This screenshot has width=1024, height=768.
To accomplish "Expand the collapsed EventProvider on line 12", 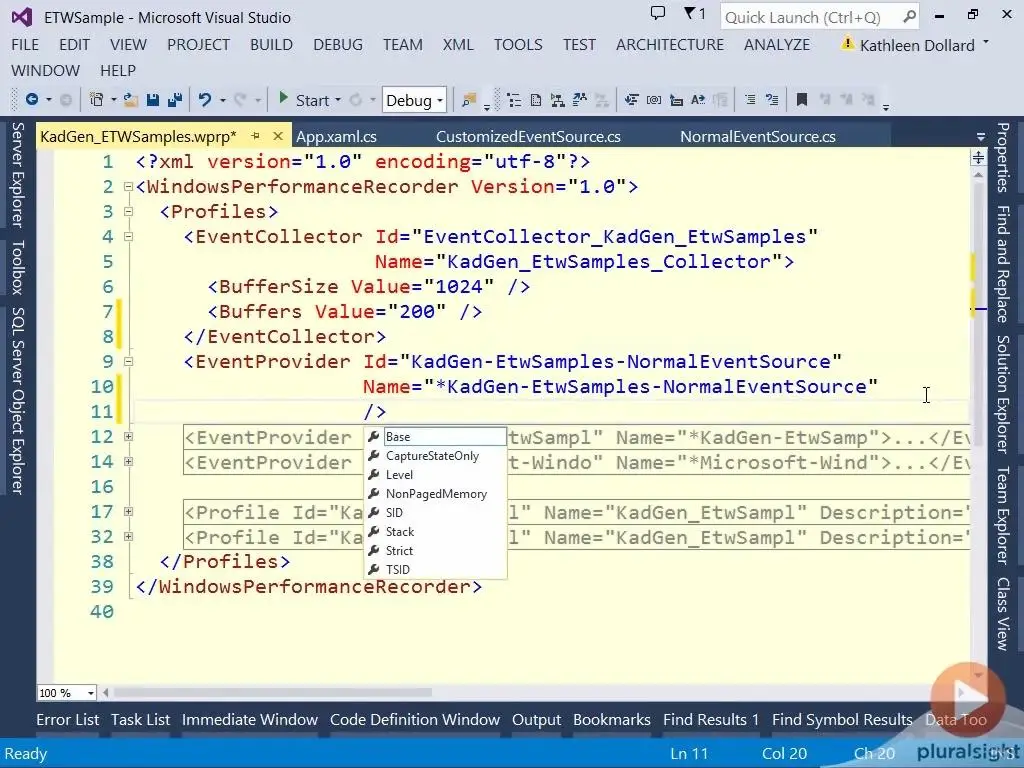I will (129, 436).
